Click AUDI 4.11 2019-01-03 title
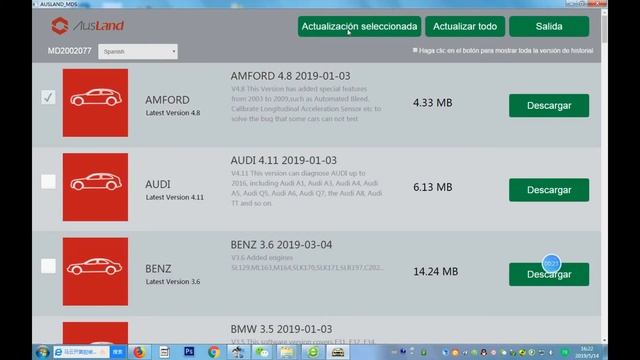Viewport: 640px width, 360px height. [x=284, y=160]
